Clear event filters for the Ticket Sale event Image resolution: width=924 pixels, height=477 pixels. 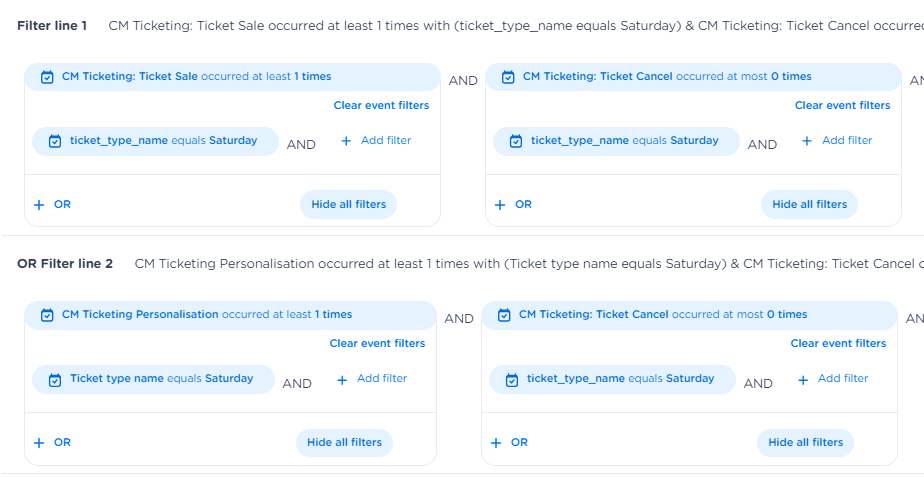click(381, 105)
